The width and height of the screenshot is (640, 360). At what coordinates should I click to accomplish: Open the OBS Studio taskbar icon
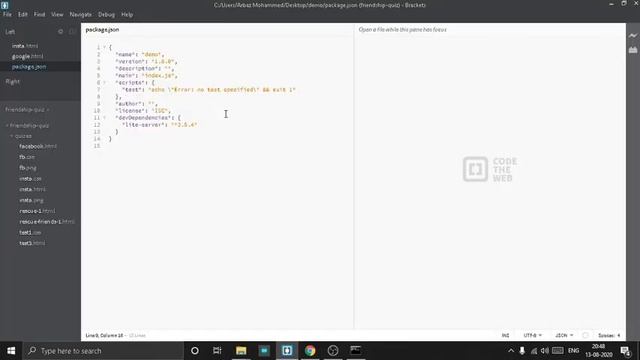333,351
